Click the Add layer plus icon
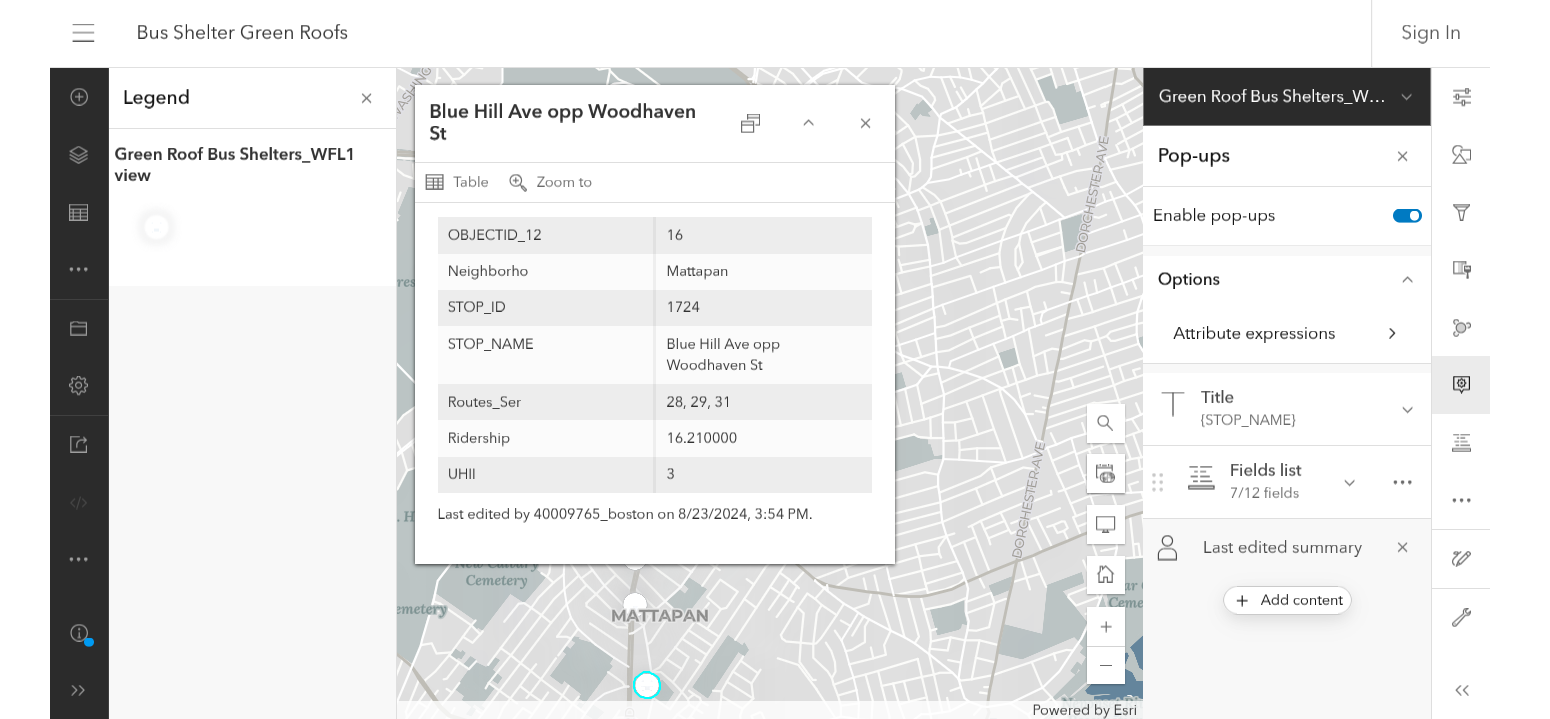This screenshot has height=719, width=1550. click(x=79, y=97)
